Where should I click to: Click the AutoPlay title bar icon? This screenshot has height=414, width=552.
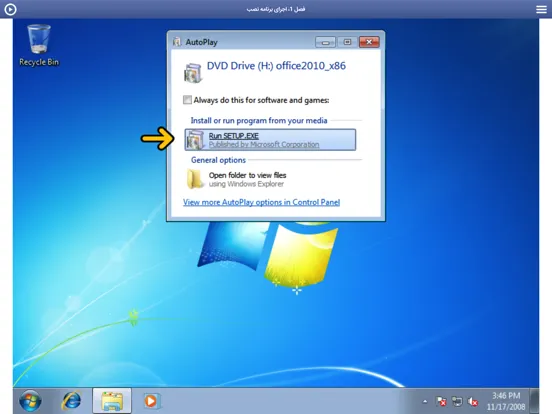tap(177, 42)
